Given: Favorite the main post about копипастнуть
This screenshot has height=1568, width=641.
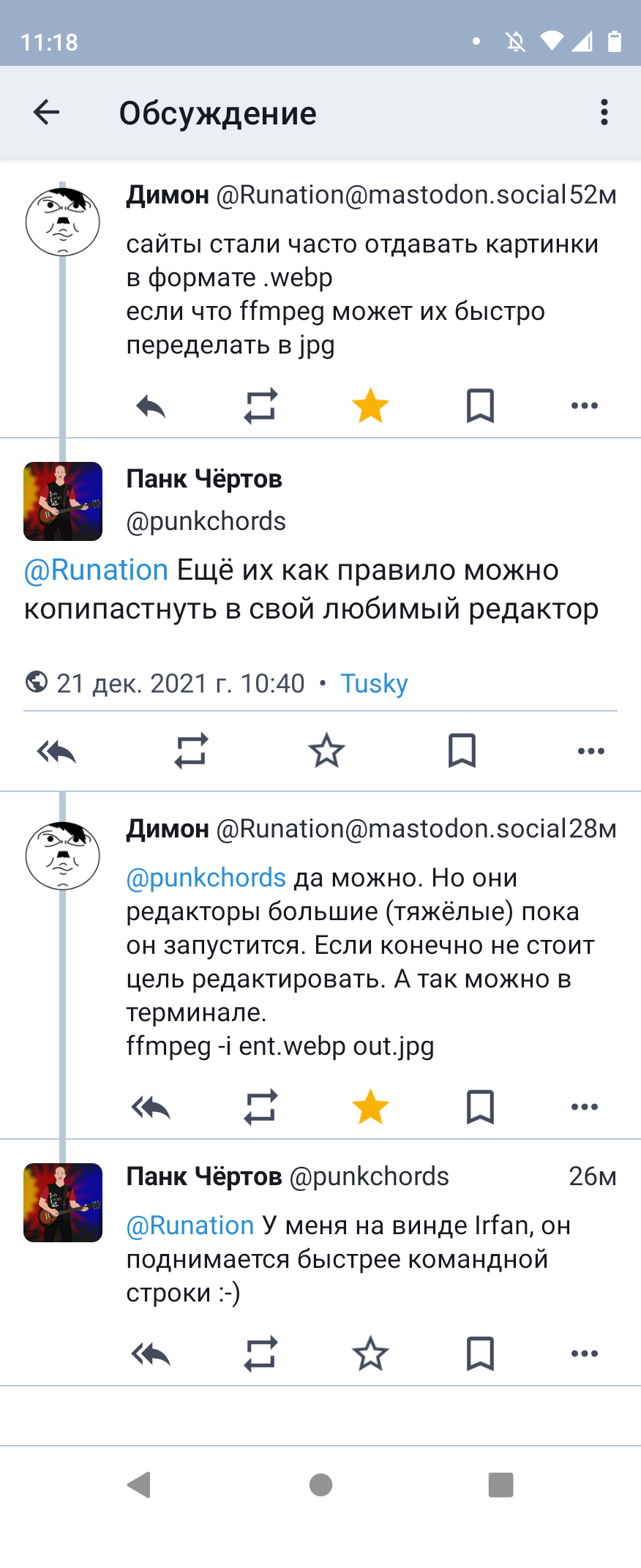Looking at the screenshot, I should pos(326,751).
